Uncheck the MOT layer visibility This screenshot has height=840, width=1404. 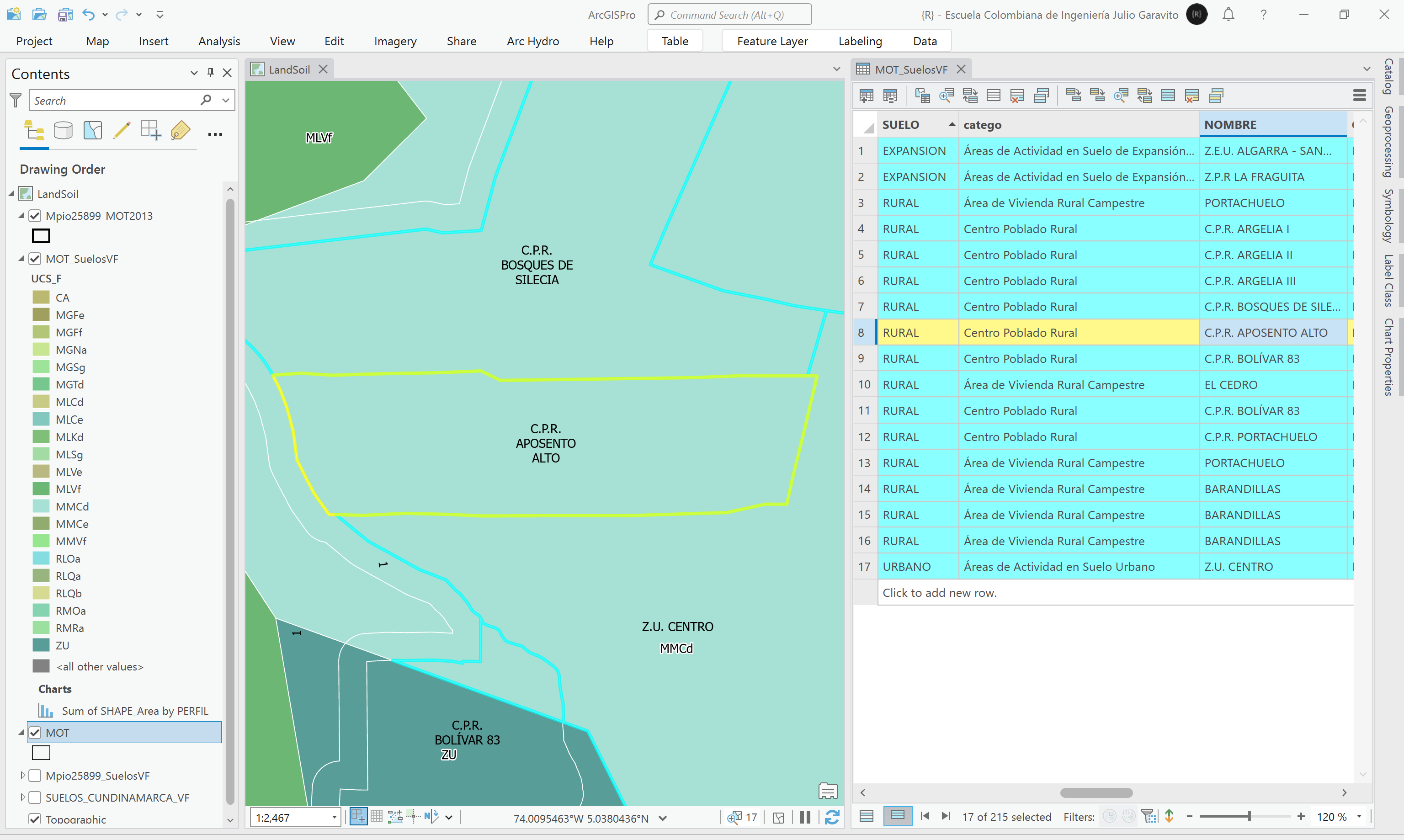(35, 733)
